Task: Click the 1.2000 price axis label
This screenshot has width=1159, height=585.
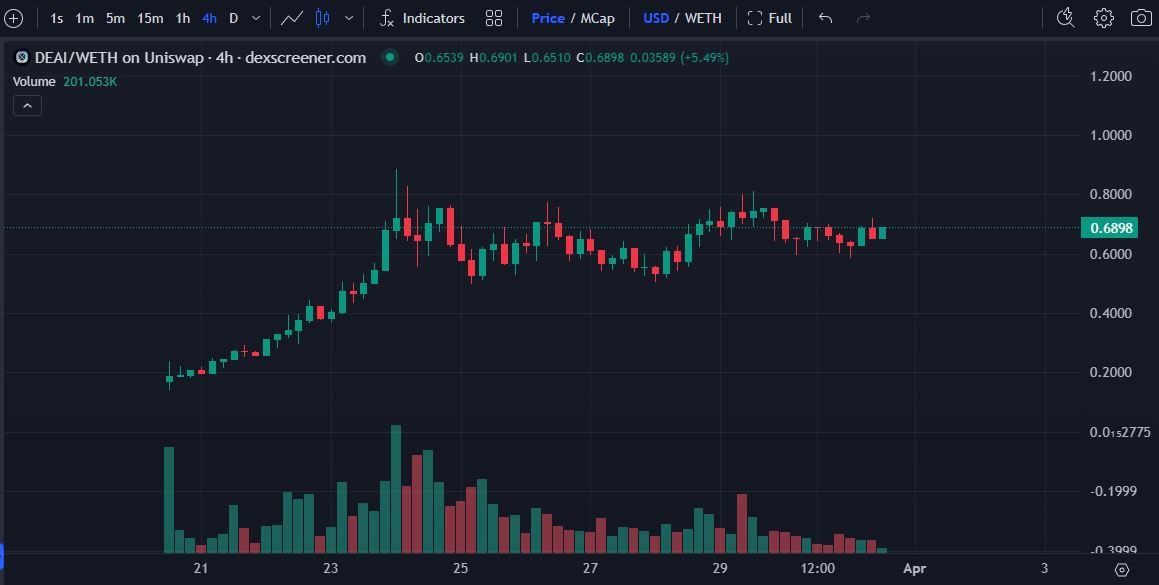Action: click(1110, 76)
